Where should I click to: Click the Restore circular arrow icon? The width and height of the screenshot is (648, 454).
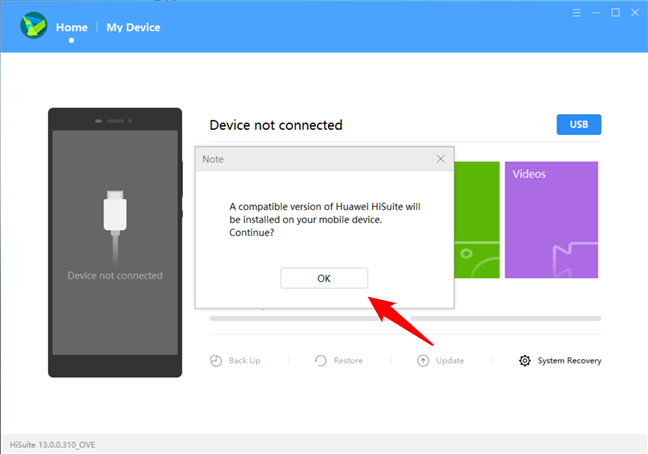(321, 361)
